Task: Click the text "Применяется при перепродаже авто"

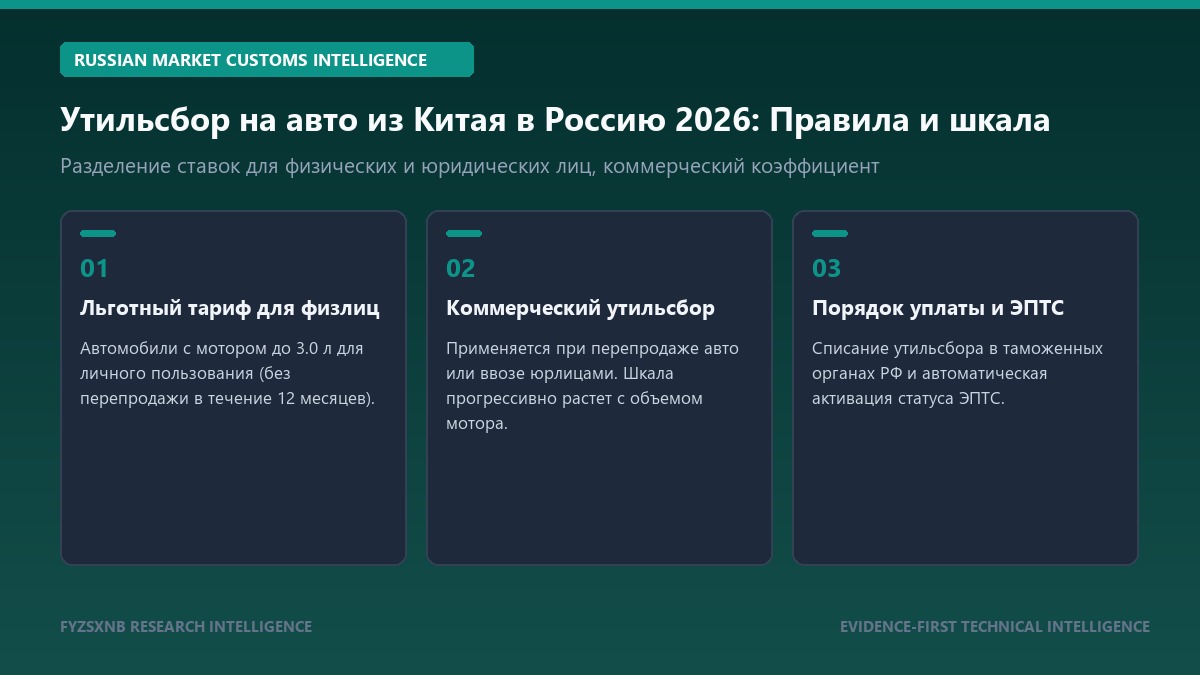Action: [592, 348]
